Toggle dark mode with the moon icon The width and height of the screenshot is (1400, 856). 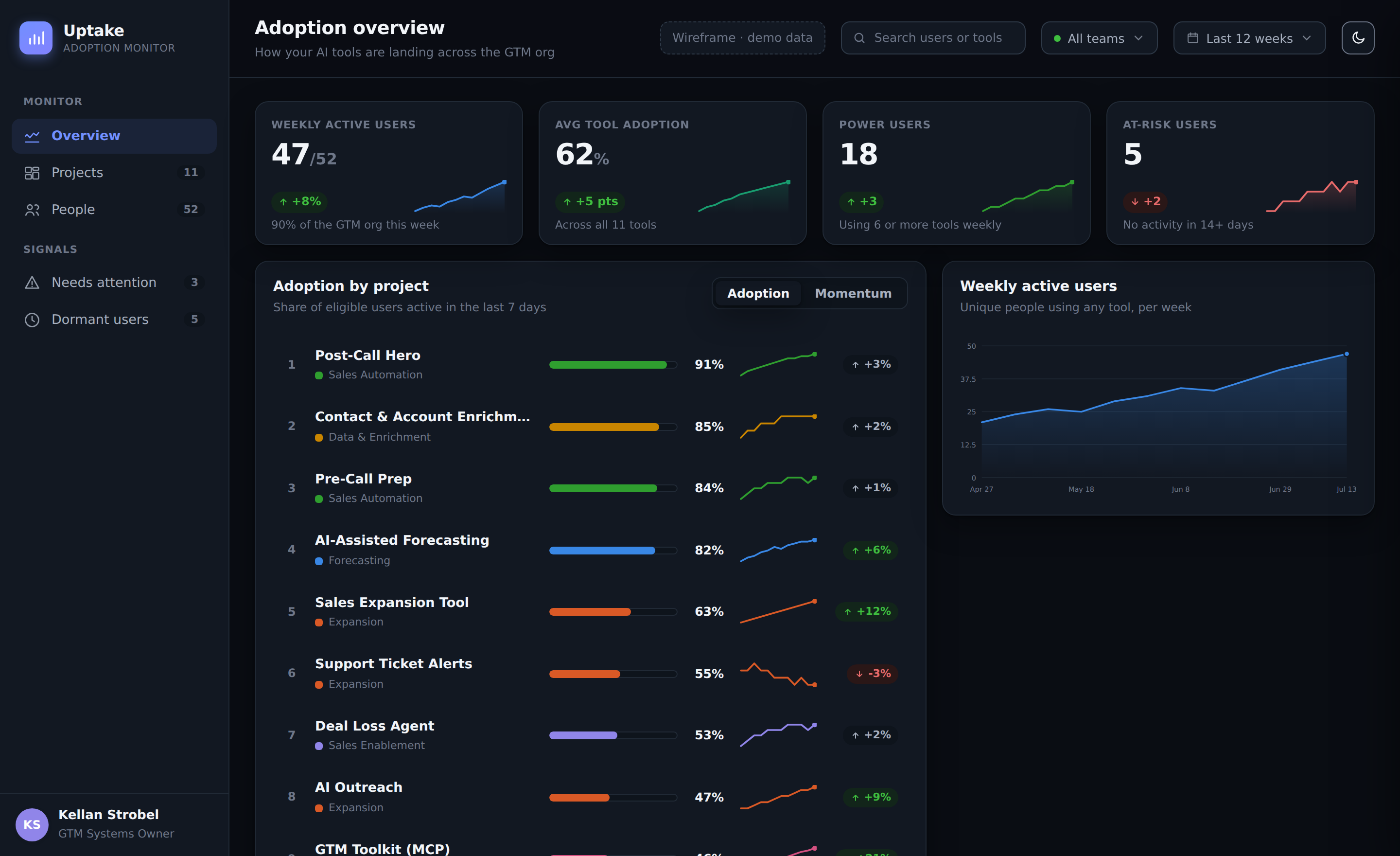(1357, 37)
